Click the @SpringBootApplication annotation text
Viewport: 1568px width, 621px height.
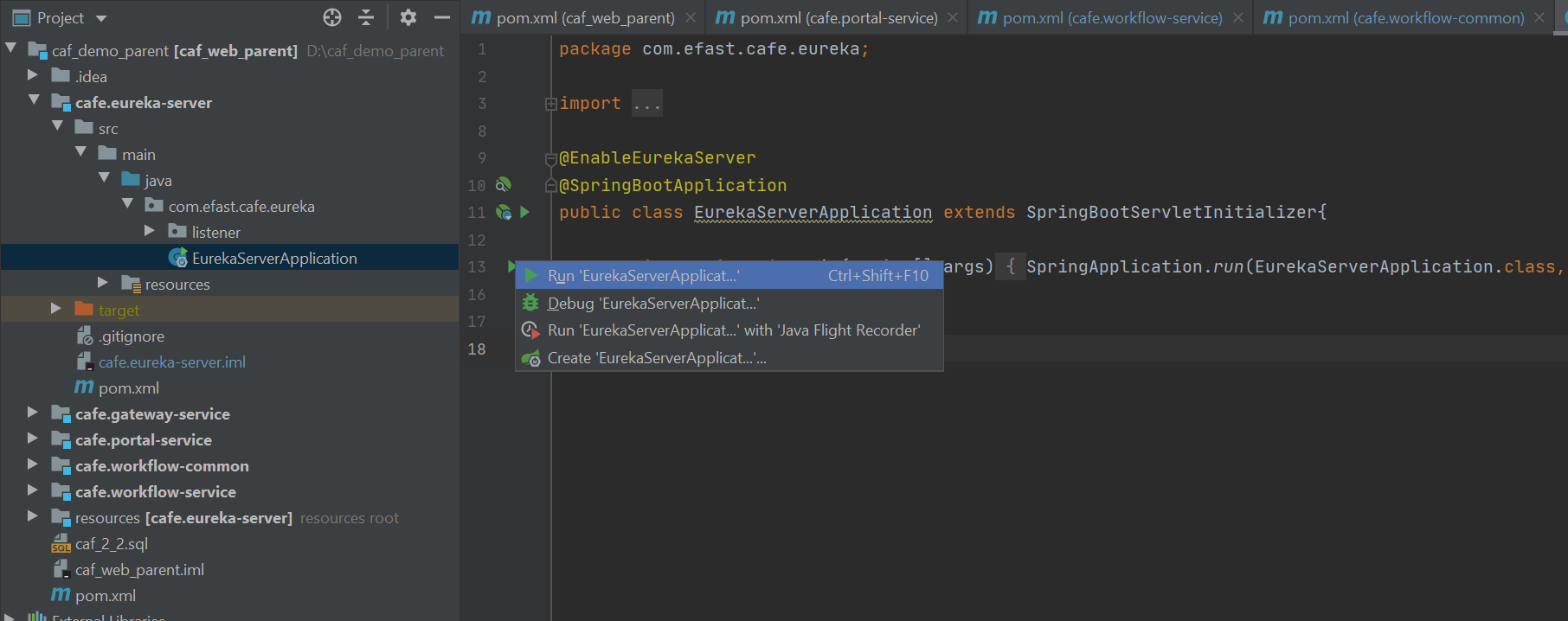673,185
